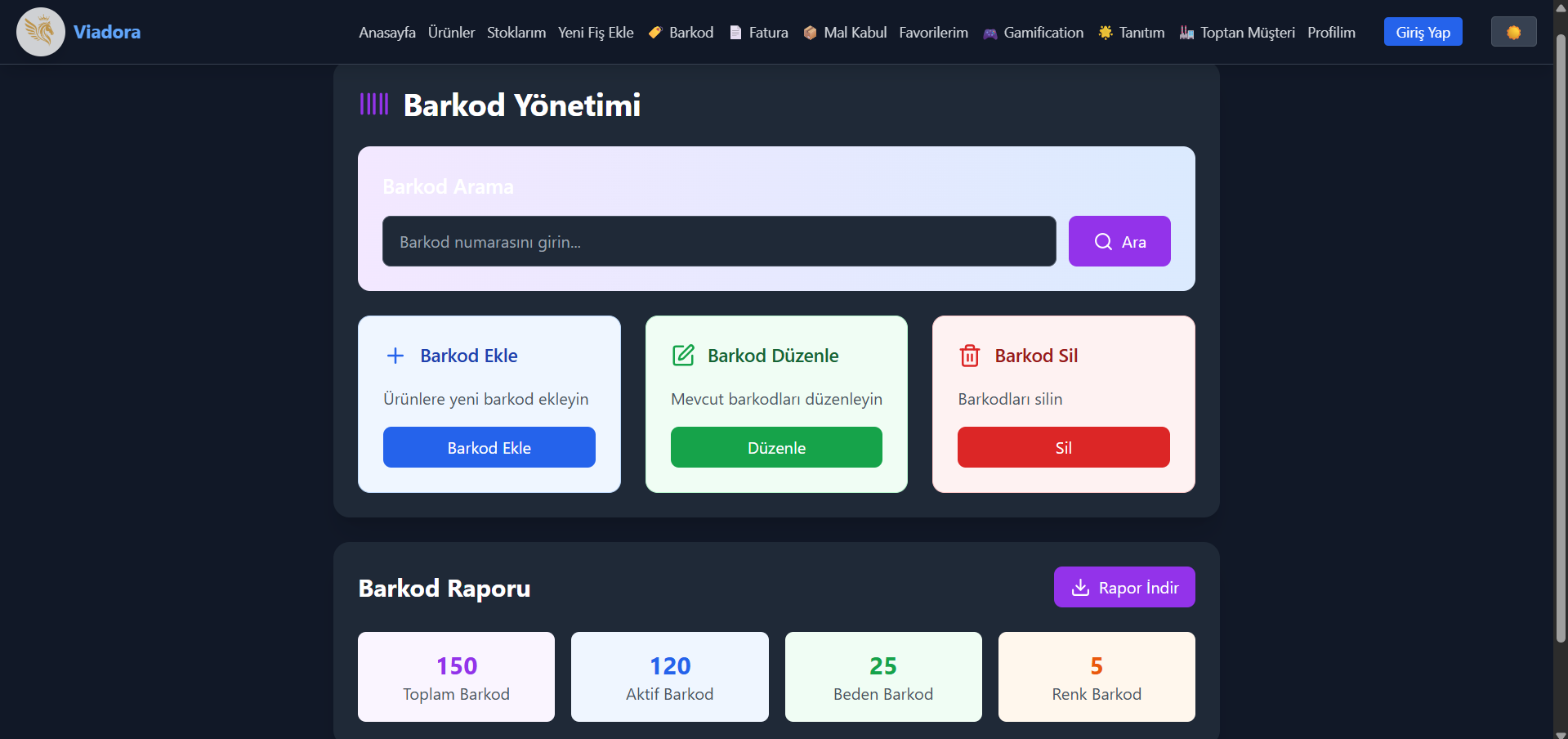Go to Stoklarım in the navigation
Image resolution: width=1568 pixels, height=739 pixels.
coord(516,33)
